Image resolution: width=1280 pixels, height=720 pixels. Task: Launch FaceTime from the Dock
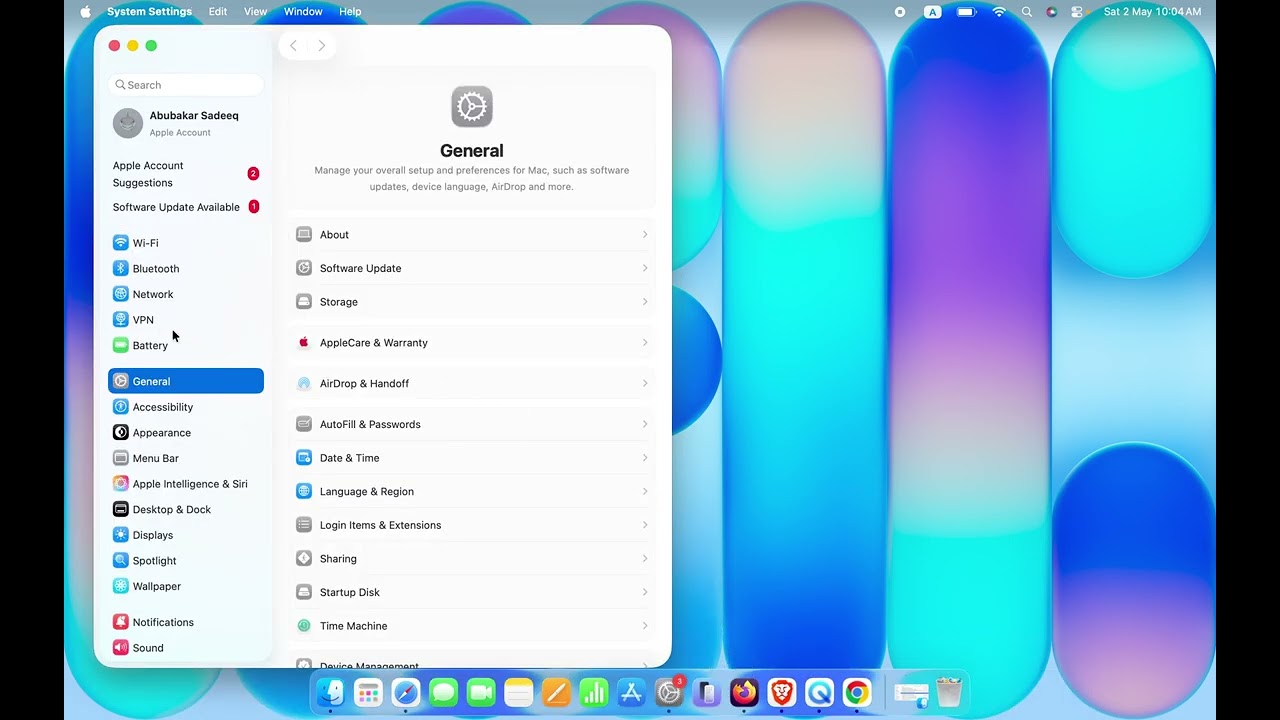(481, 692)
